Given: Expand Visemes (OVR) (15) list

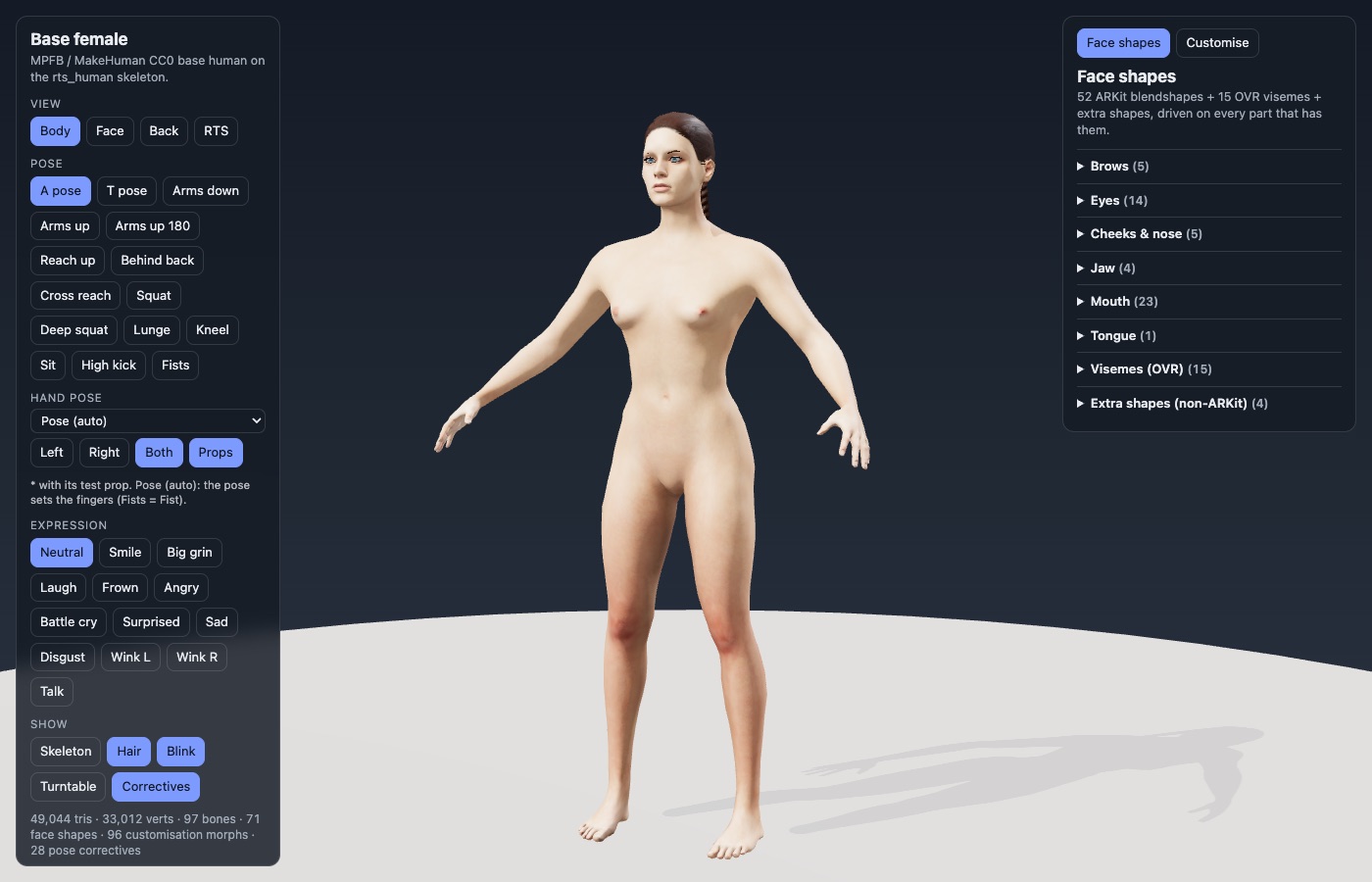Looking at the screenshot, I should point(1209,369).
